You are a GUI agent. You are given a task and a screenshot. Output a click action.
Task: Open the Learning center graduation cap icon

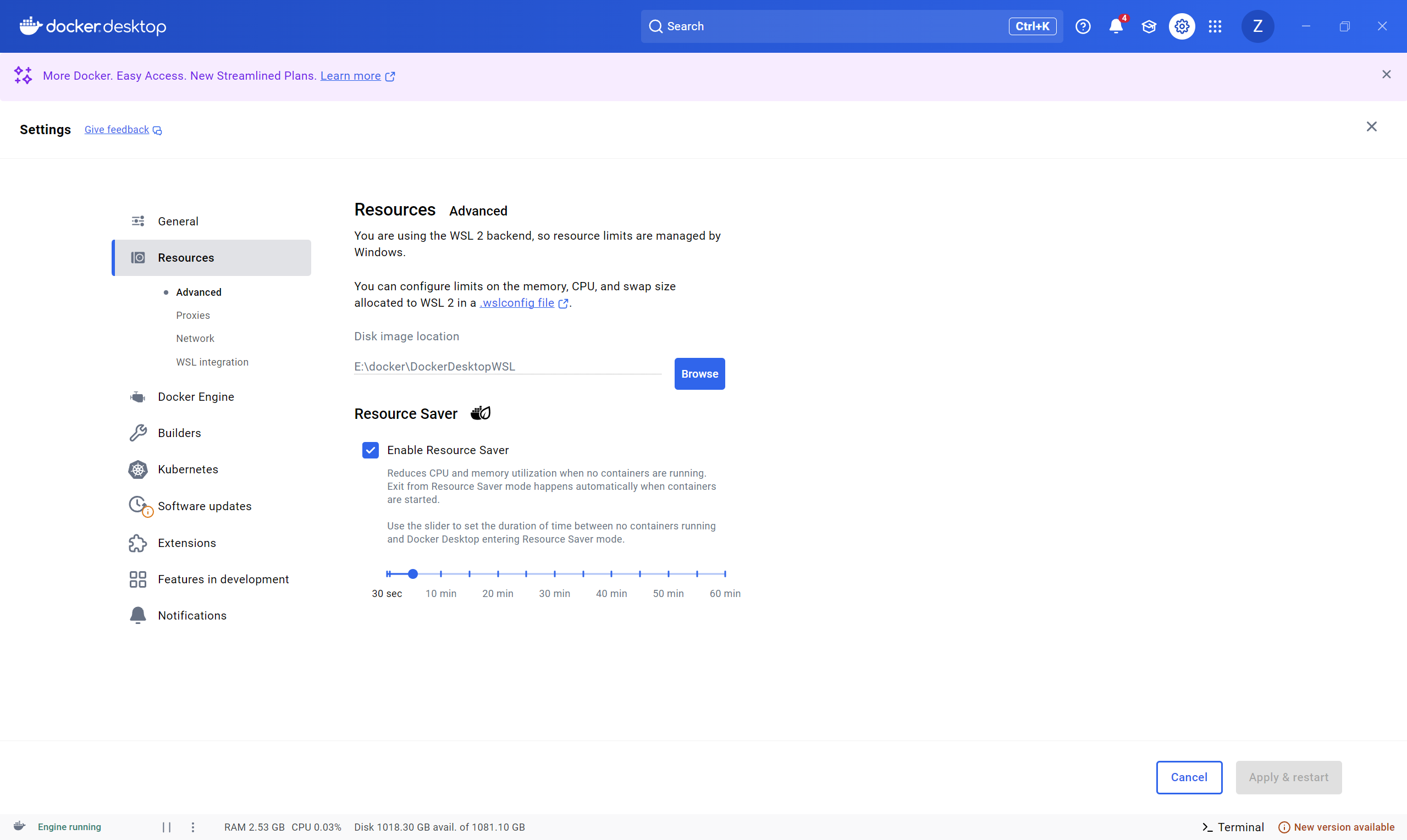pyautogui.click(x=1149, y=26)
